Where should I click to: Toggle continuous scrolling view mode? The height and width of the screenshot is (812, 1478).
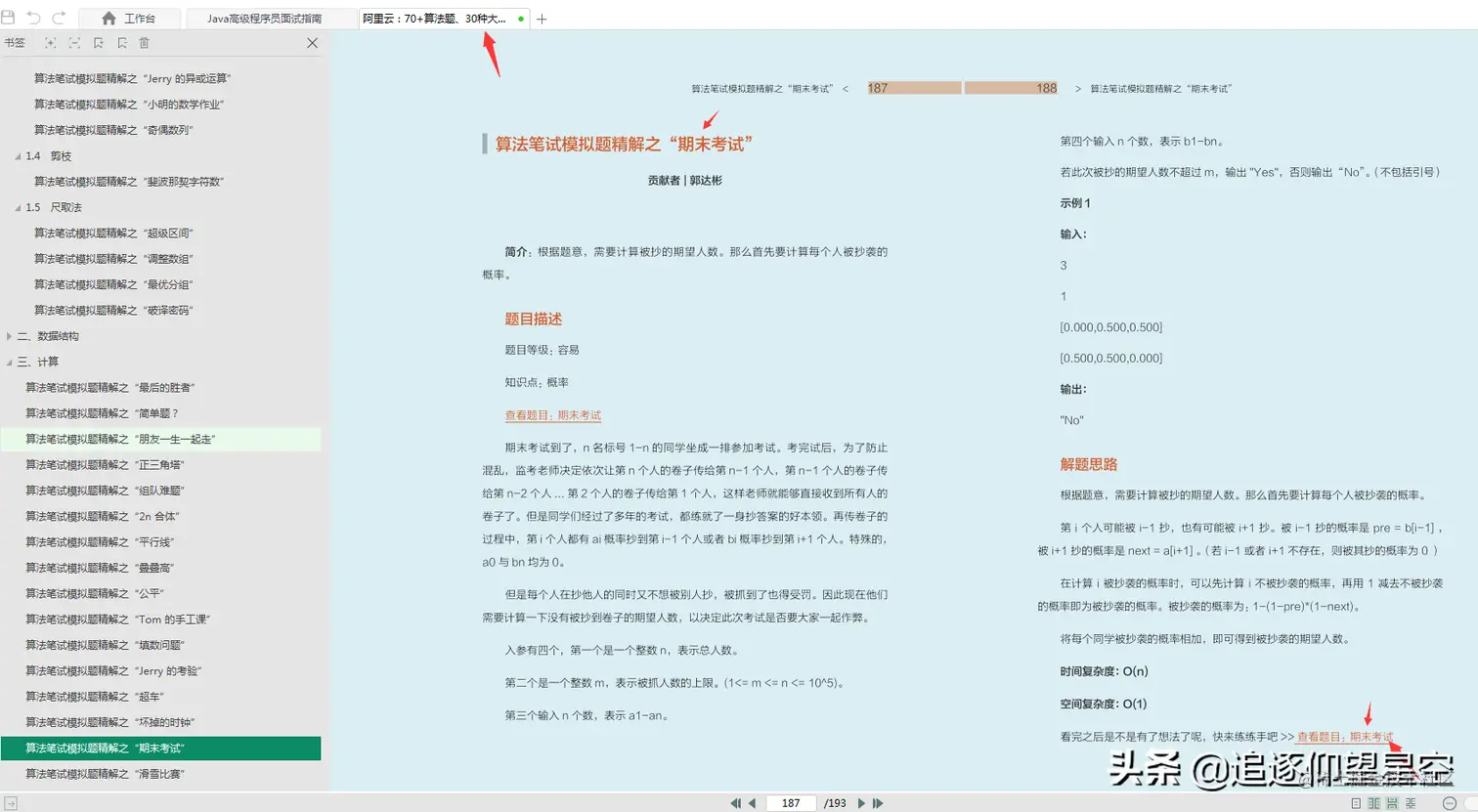[1392, 803]
